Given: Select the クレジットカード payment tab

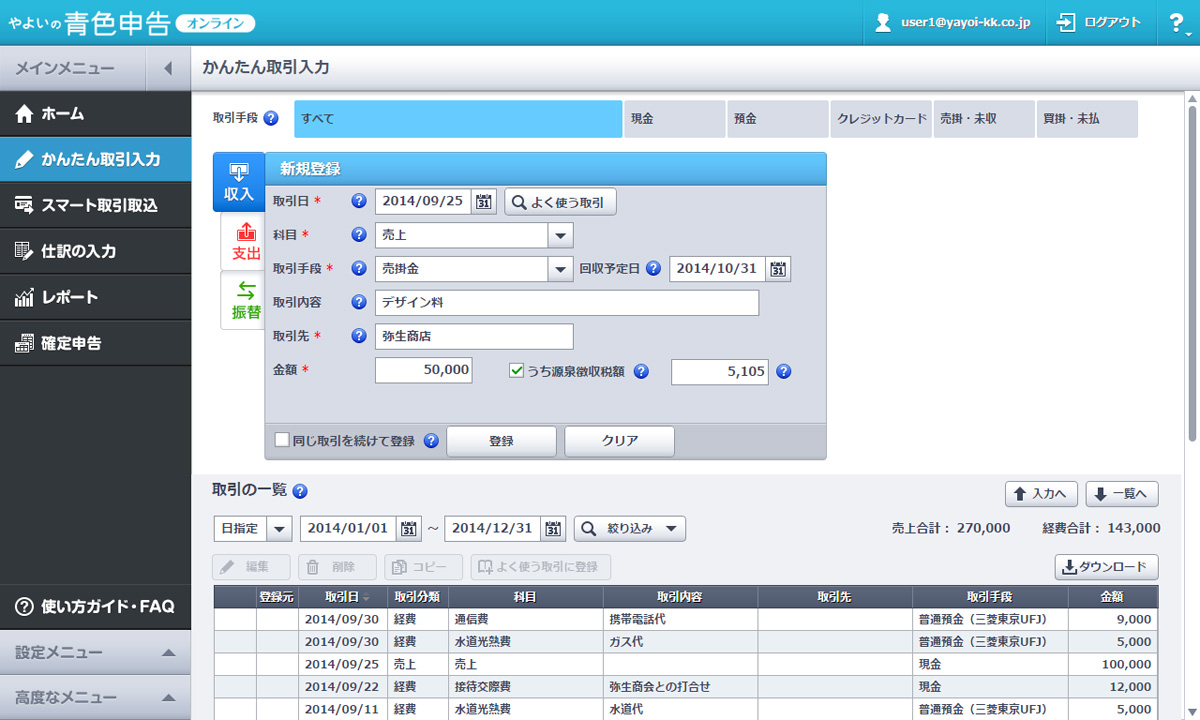Looking at the screenshot, I should [x=880, y=119].
